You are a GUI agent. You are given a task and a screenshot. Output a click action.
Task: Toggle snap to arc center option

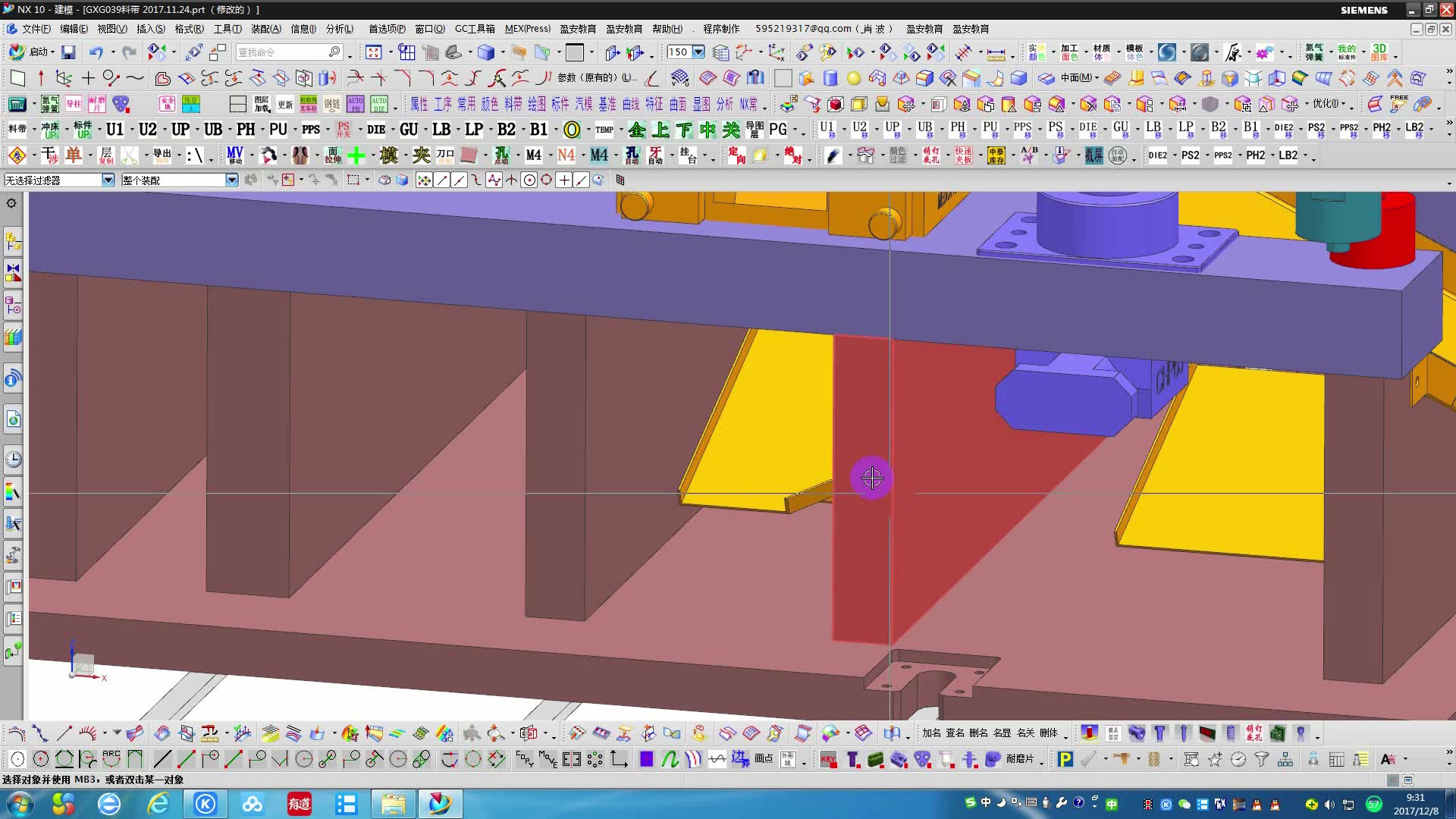(x=529, y=180)
